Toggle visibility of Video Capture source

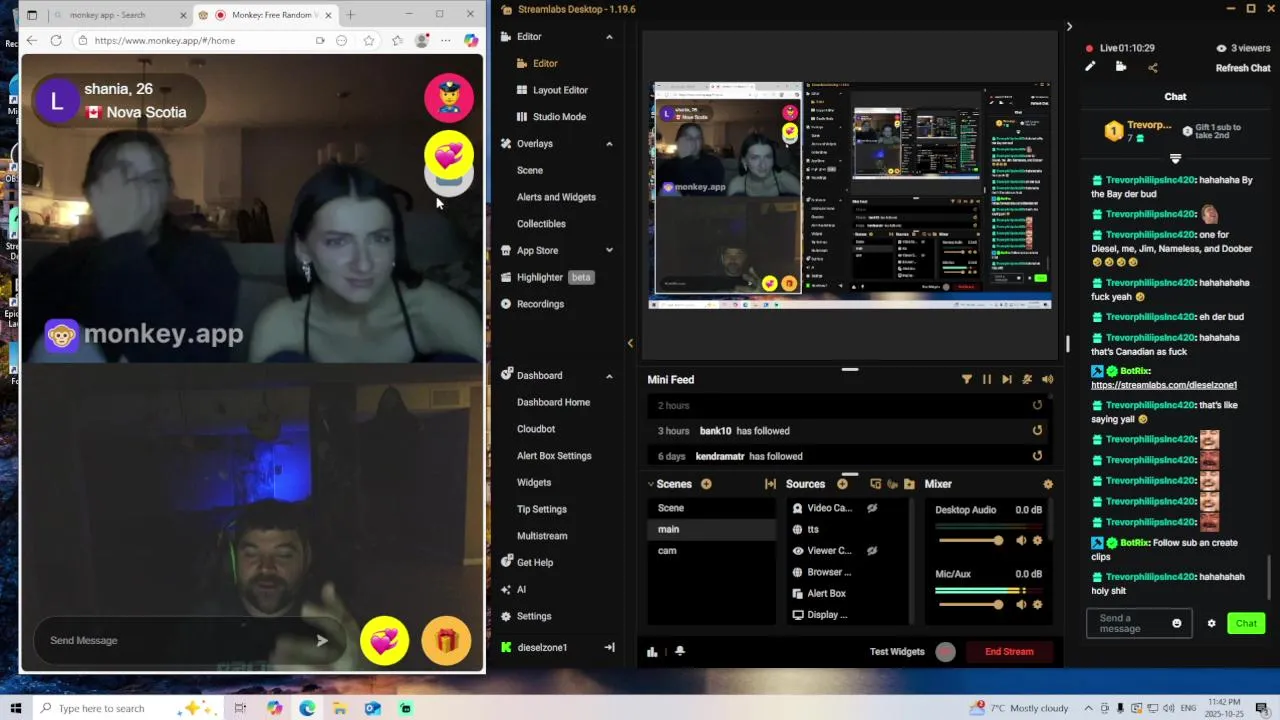(872, 508)
